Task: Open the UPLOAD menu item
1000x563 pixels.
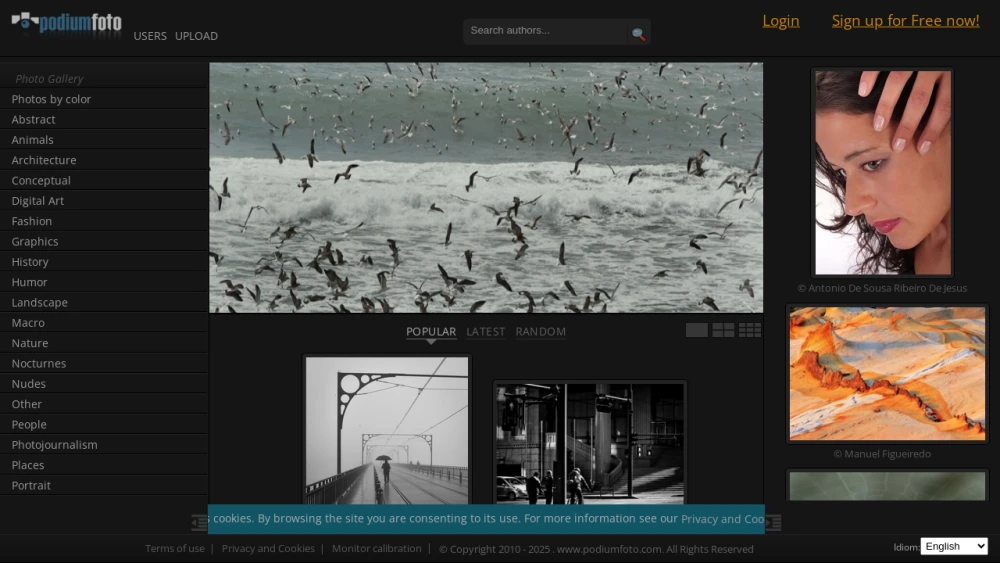Action: click(x=196, y=36)
